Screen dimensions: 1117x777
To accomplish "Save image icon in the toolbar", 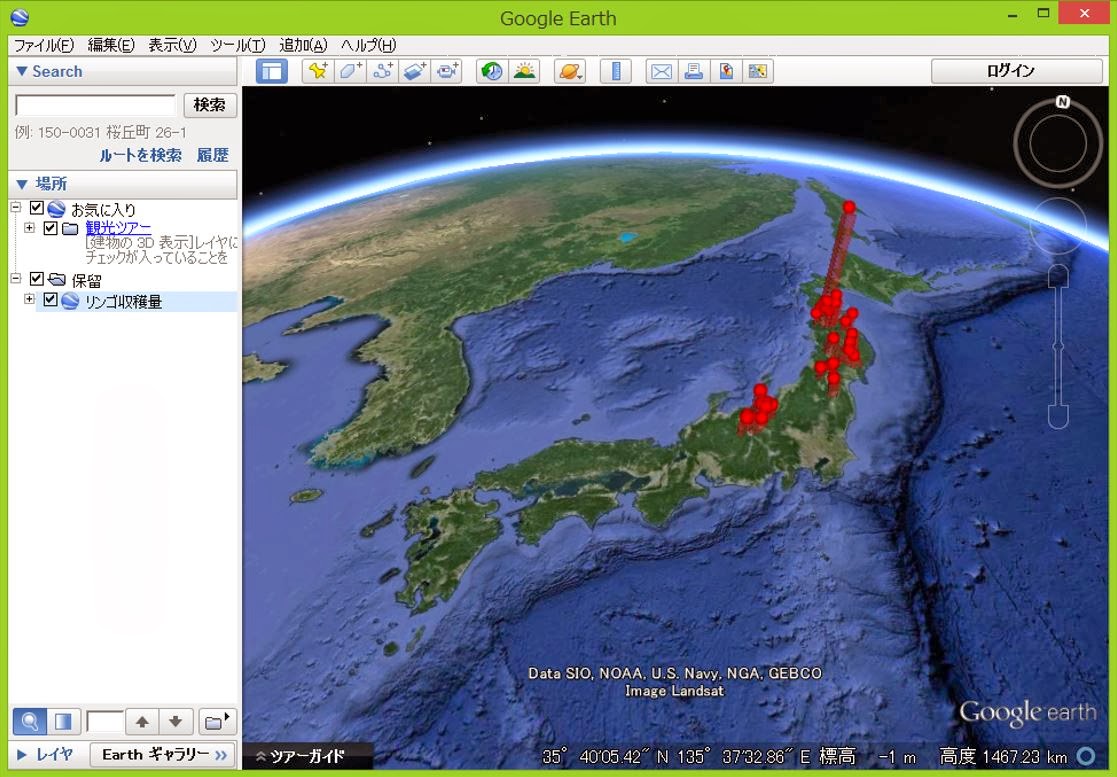I will point(725,71).
